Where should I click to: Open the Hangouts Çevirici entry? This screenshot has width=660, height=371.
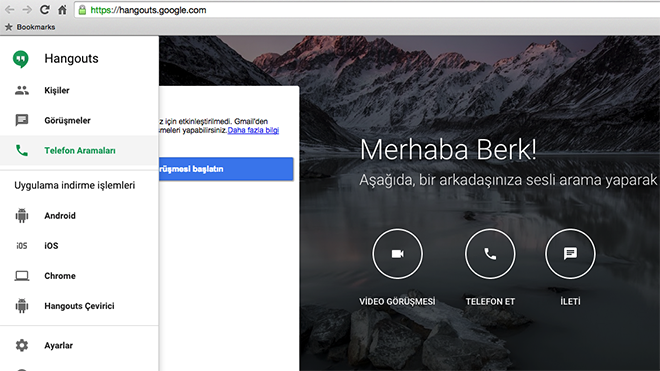tap(79, 306)
